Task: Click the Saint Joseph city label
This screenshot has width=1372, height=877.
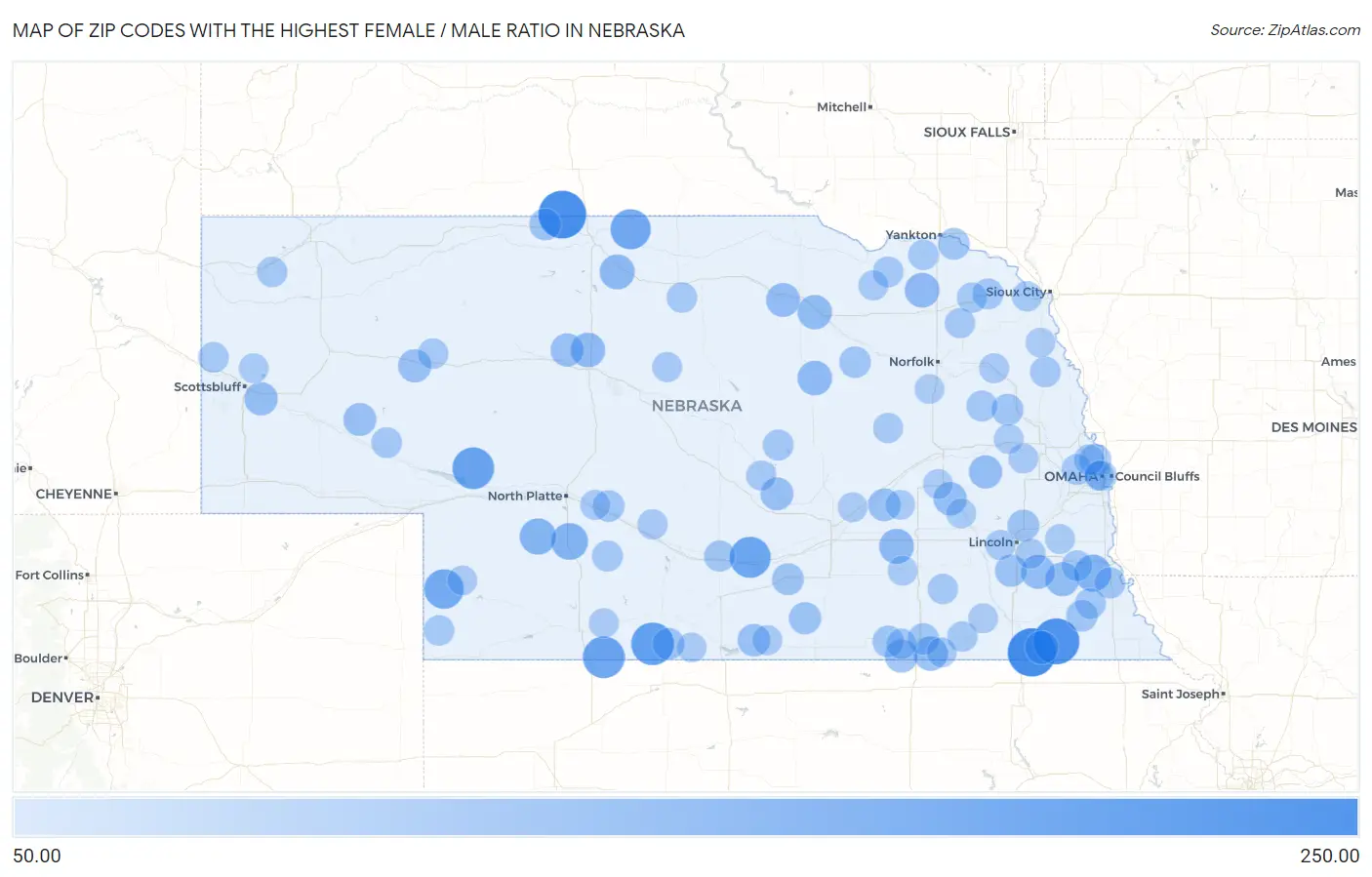Action: coord(1181,694)
